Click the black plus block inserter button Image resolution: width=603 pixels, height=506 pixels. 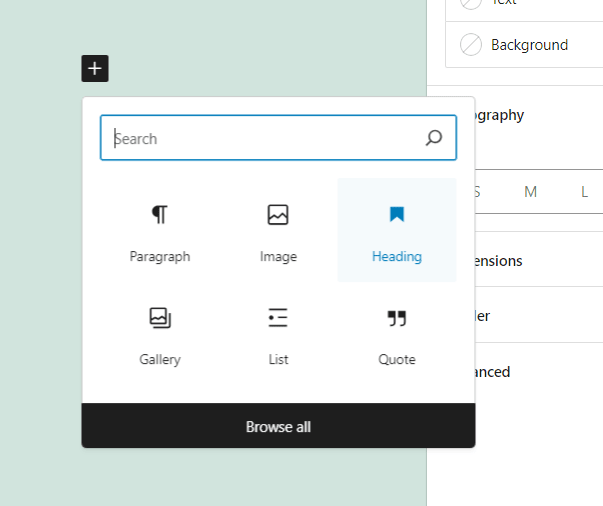tap(95, 68)
